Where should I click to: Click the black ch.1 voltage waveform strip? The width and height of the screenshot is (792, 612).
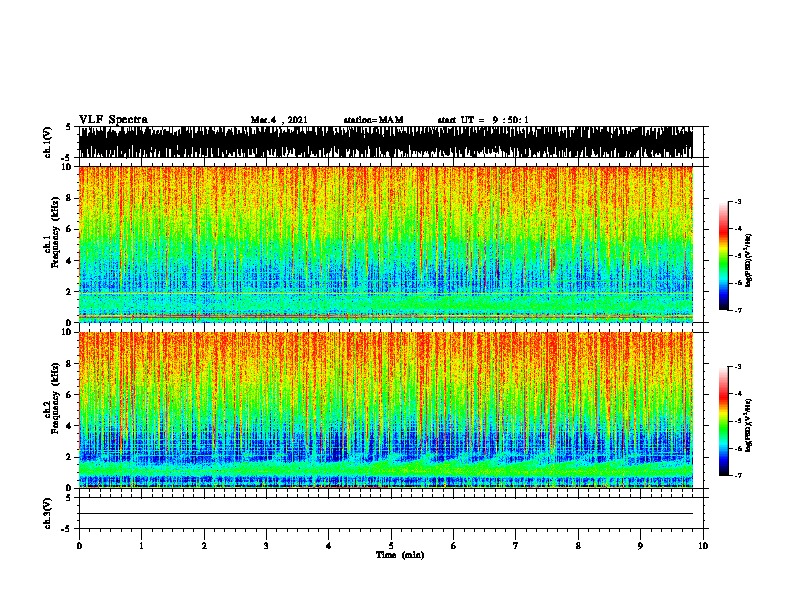pyautogui.click(x=386, y=142)
